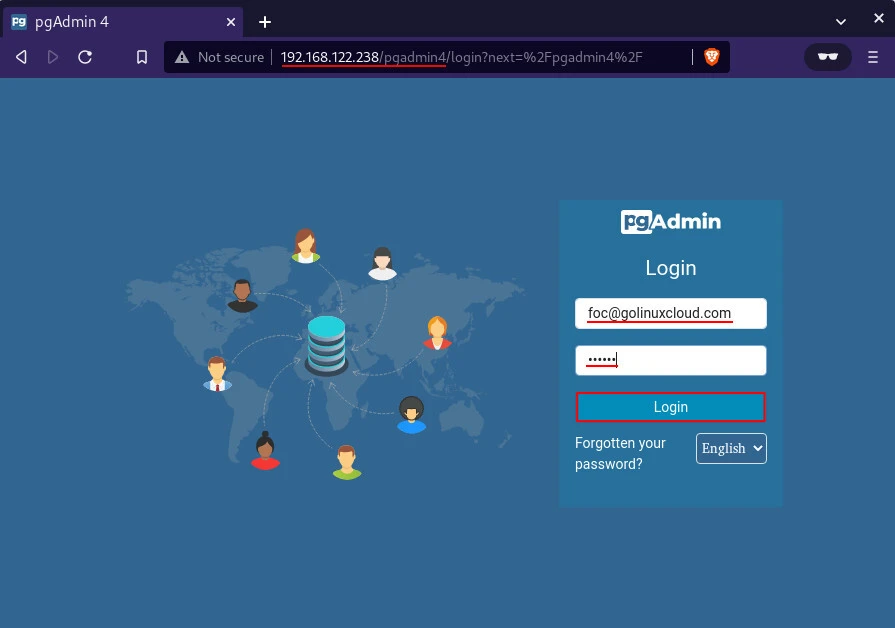Viewport: 895px width, 628px height.
Task: Click the forward navigation arrow
Action: [53, 57]
